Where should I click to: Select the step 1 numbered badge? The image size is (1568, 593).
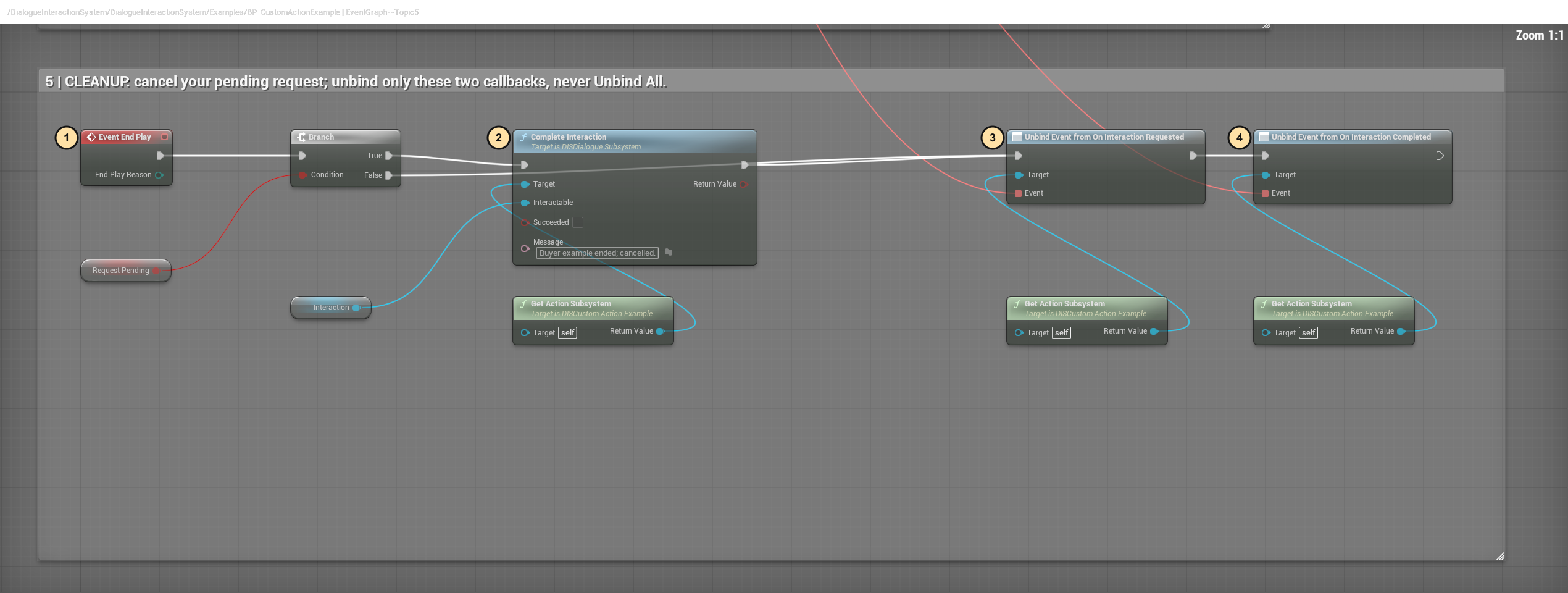67,138
